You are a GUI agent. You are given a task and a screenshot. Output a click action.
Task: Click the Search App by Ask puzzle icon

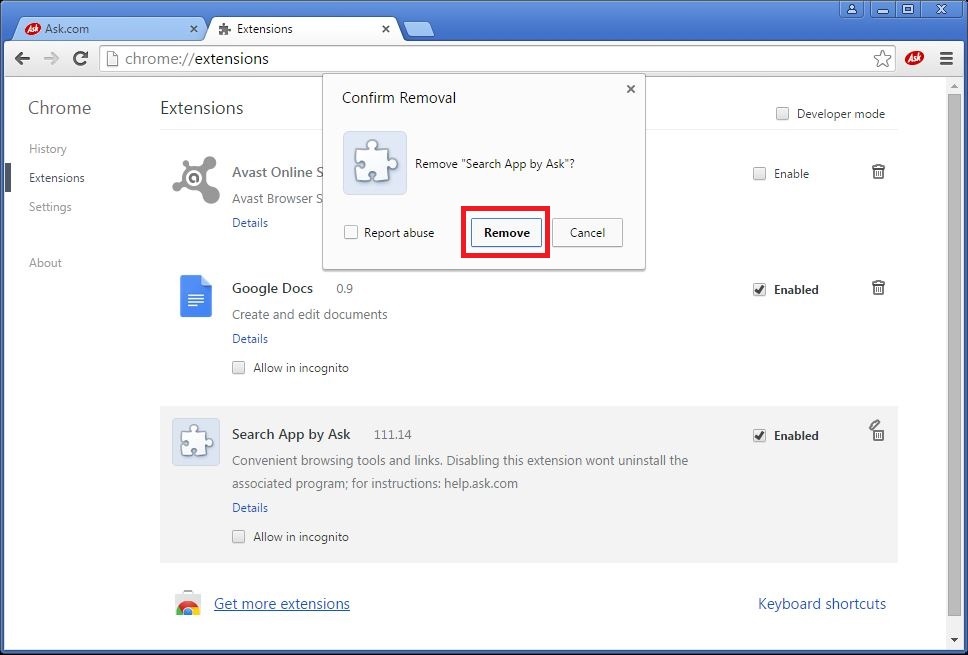(196, 442)
